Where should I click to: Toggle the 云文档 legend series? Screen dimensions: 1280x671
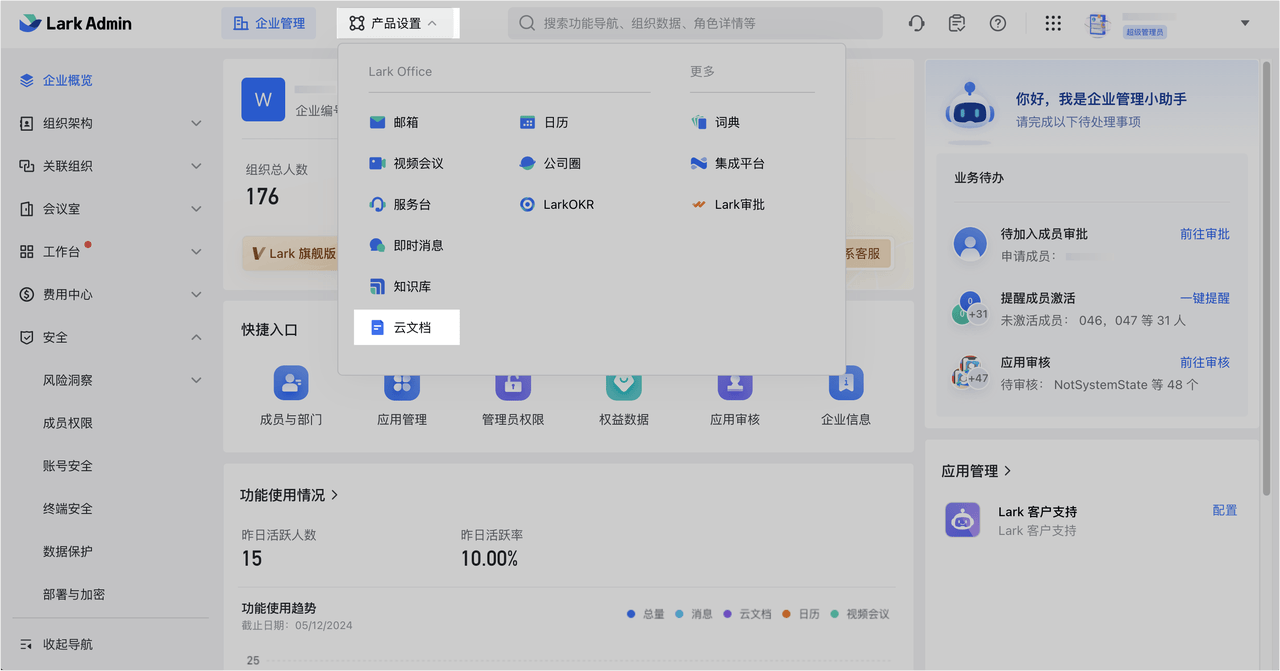[x=748, y=614]
